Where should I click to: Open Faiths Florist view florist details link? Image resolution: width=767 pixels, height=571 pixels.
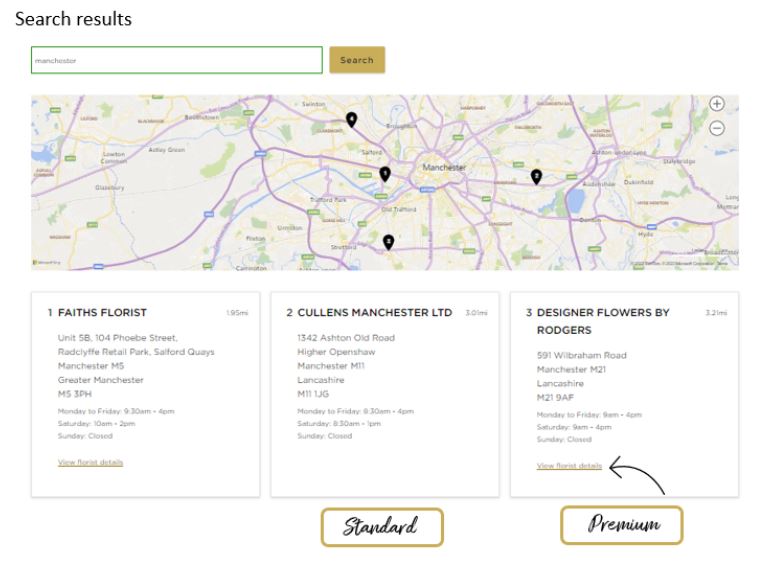(x=90, y=462)
